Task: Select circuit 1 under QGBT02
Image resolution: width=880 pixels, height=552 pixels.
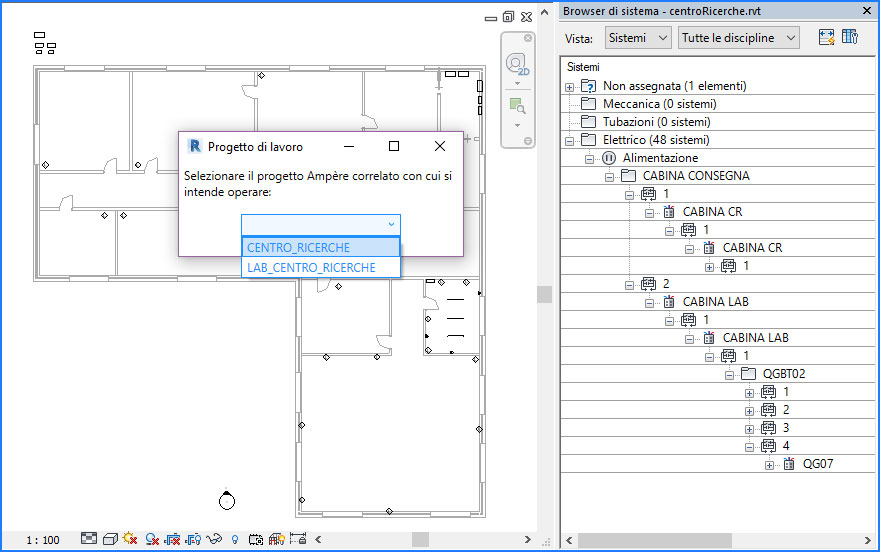Action: pyautogui.click(x=786, y=392)
